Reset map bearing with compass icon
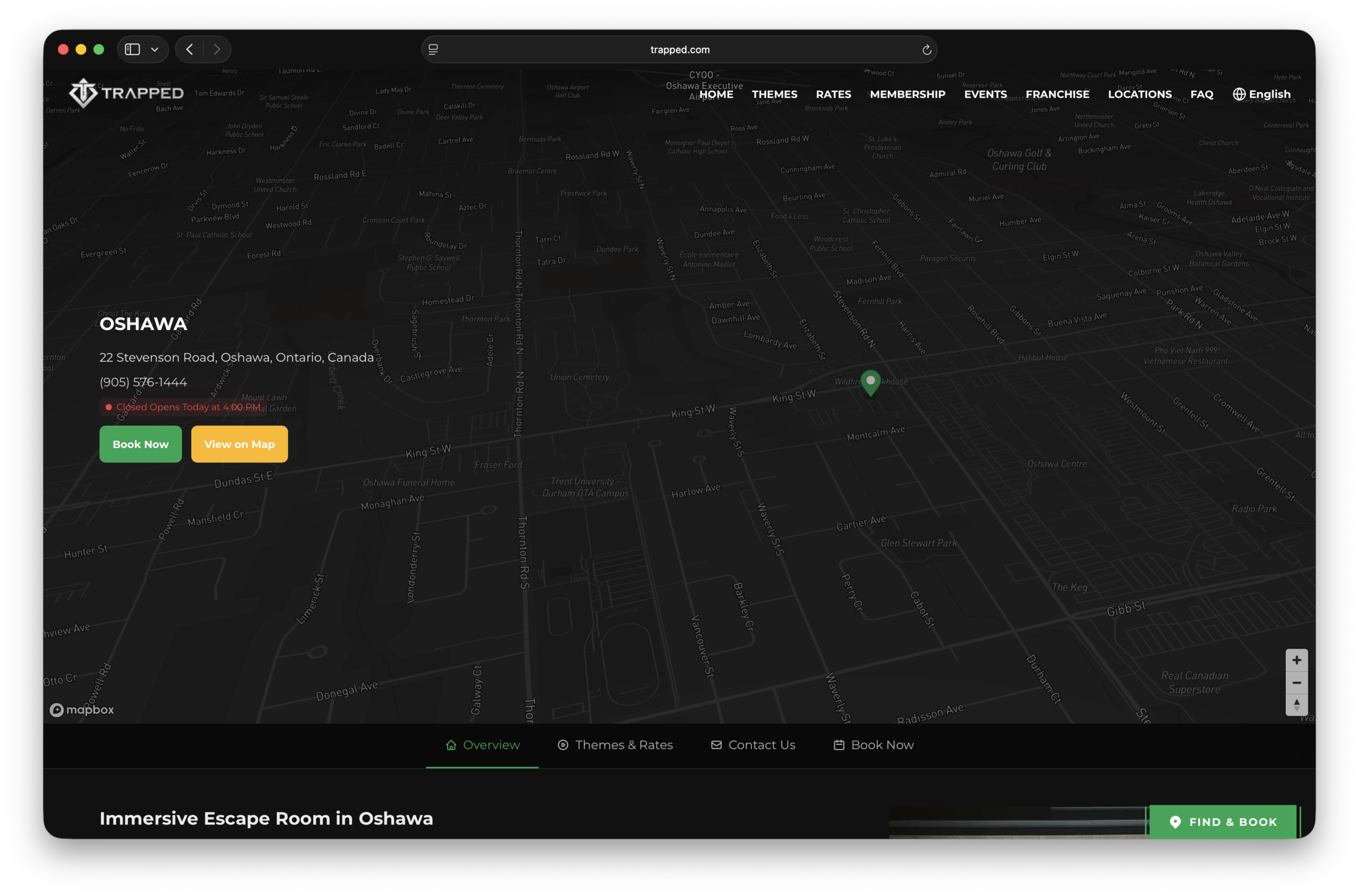Screen dimensions: 1359x896 coord(1296,704)
